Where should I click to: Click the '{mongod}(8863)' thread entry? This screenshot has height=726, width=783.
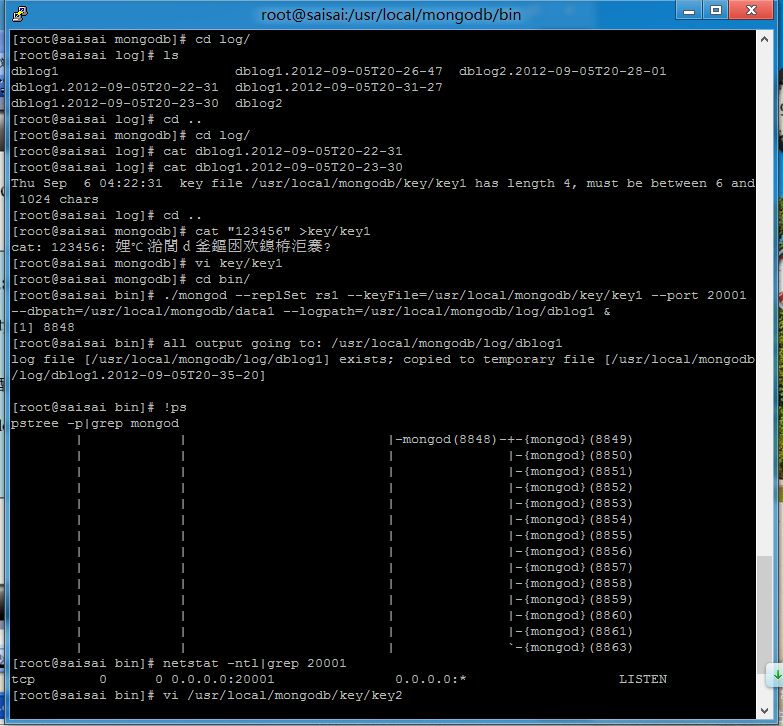coord(579,647)
